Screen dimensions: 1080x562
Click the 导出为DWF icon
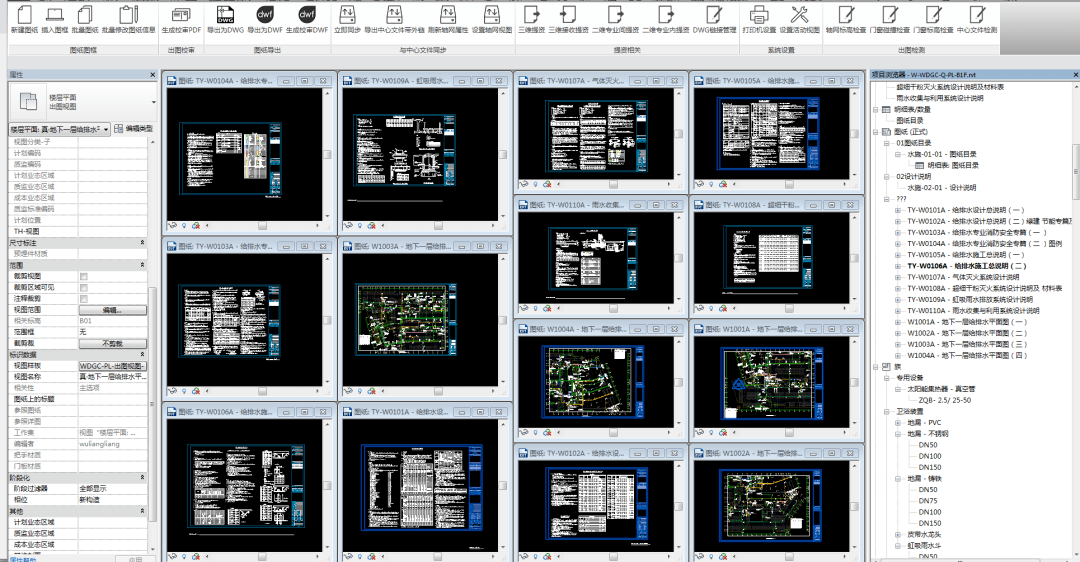pos(265,19)
